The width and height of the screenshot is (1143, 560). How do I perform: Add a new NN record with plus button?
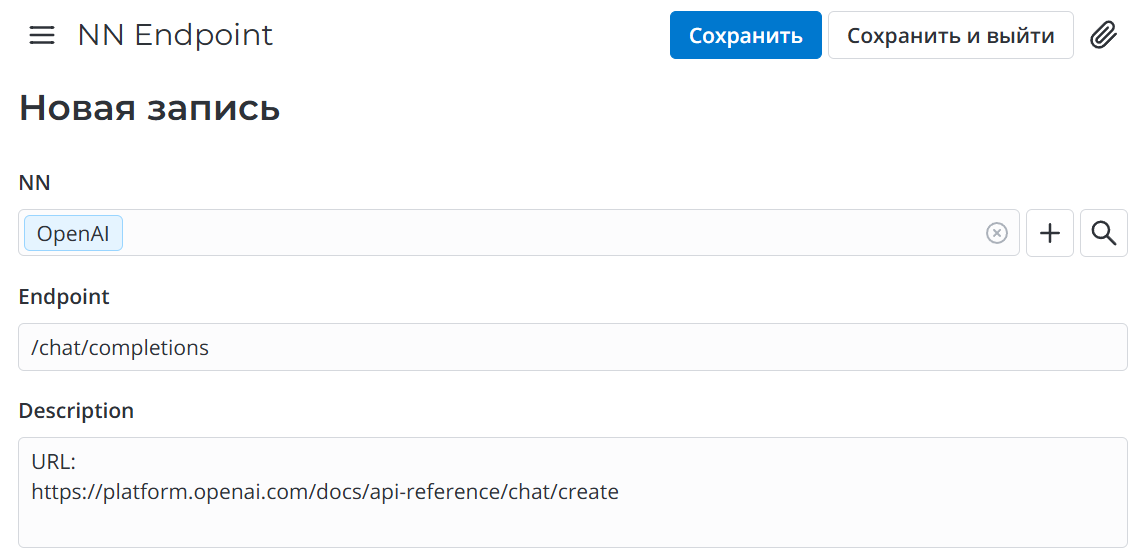[1050, 233]
